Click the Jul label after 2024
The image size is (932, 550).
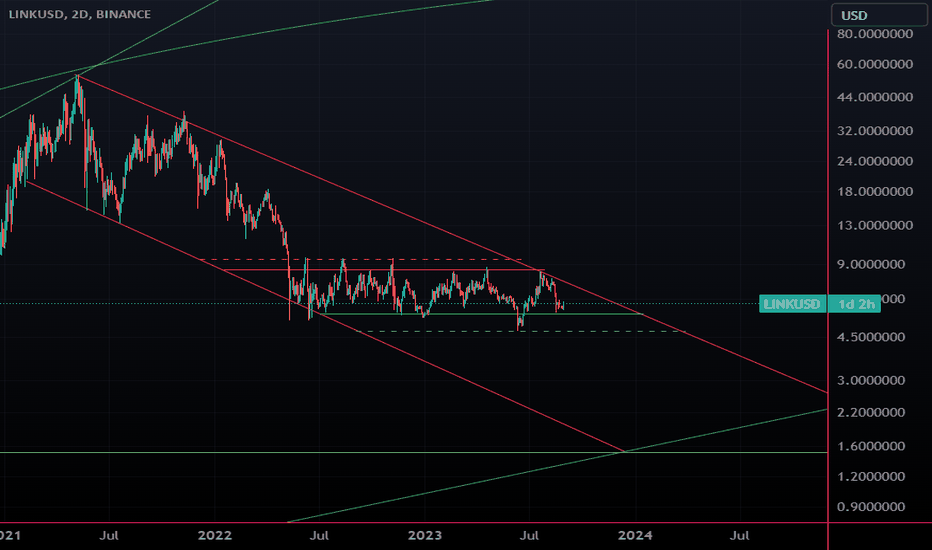pos(739,536)
